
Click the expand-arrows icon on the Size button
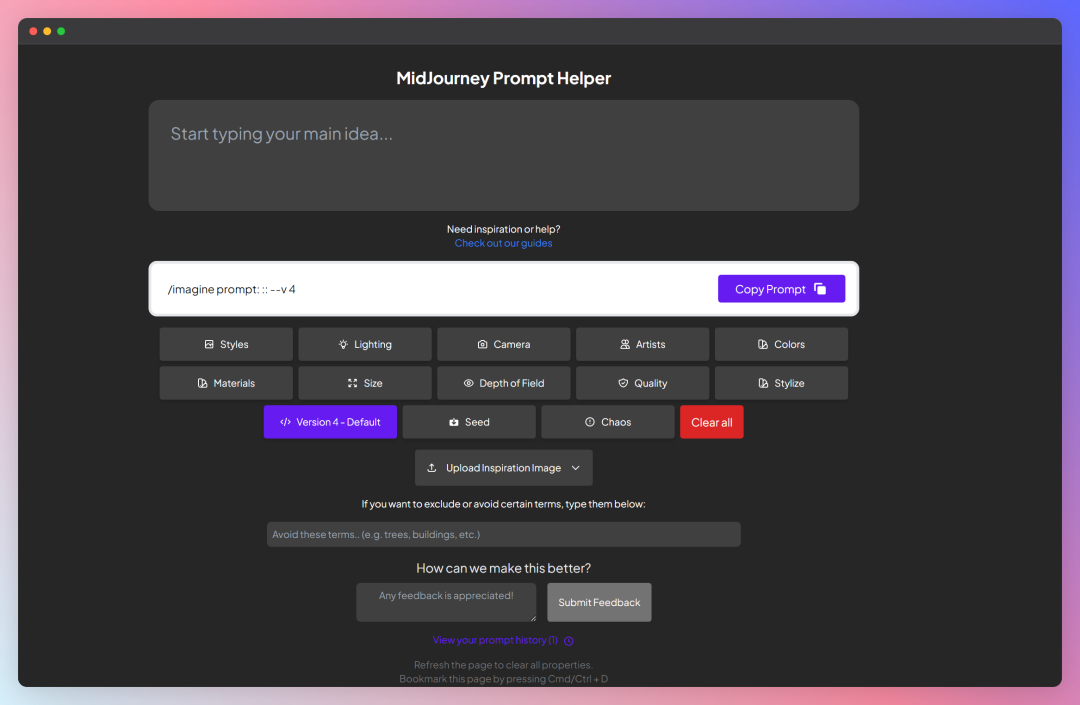352,383
